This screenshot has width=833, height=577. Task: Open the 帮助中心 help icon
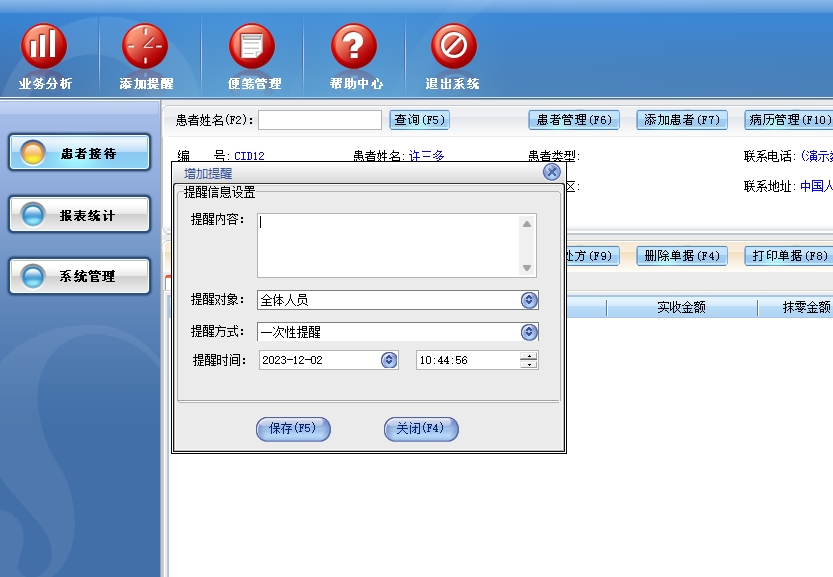pos(354,47)
